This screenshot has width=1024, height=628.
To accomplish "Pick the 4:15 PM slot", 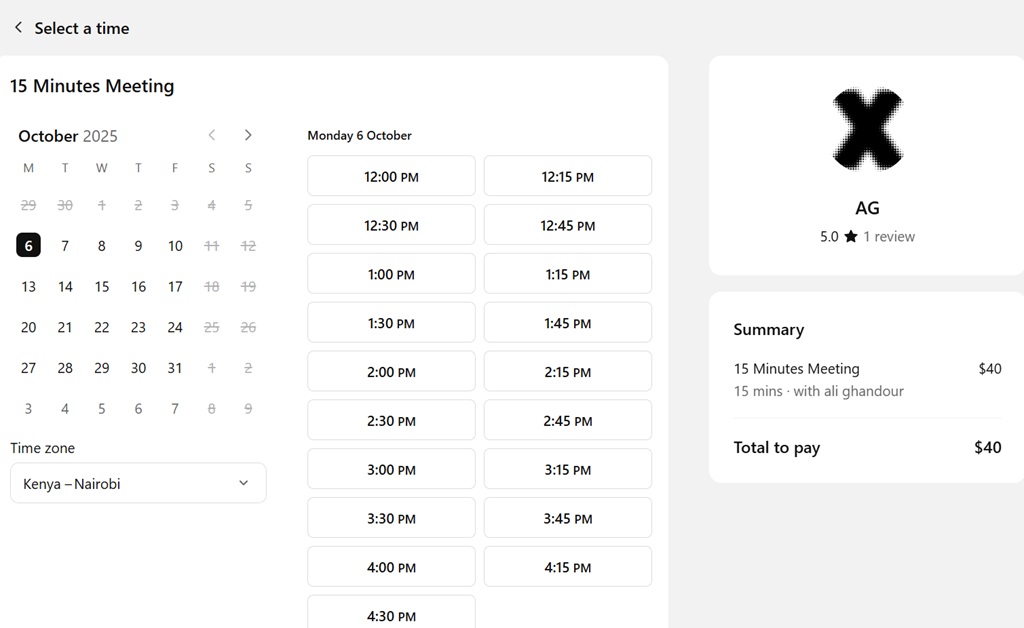I will [x=567, y=566].
